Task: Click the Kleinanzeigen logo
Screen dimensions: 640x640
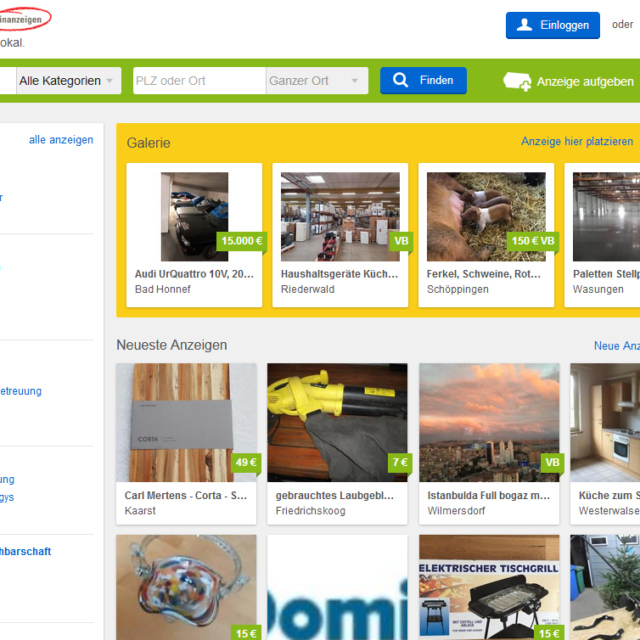Action: pos(24,19)
